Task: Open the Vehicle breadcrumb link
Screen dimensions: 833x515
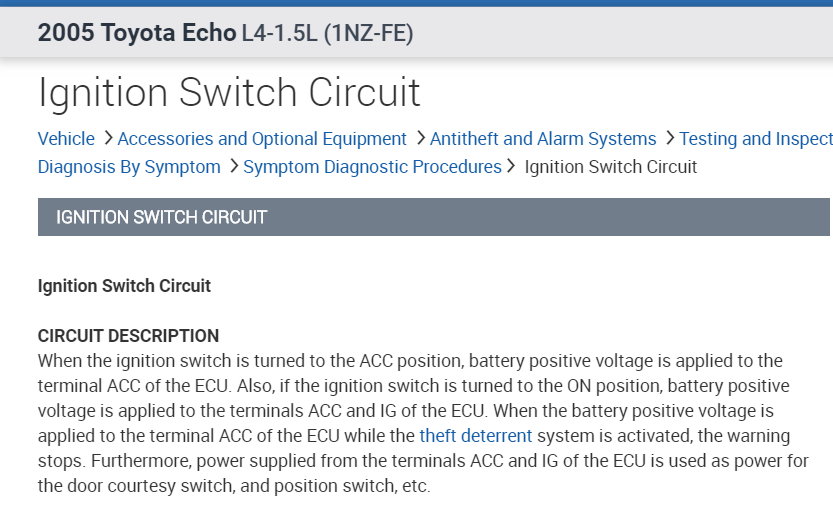Action: click(66, 139)
